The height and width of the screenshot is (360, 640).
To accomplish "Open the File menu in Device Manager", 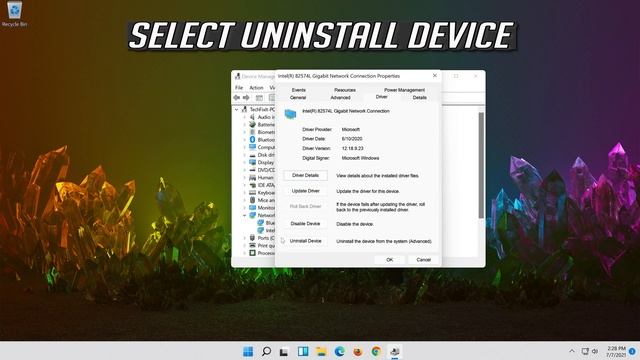I will coord(239,88).
